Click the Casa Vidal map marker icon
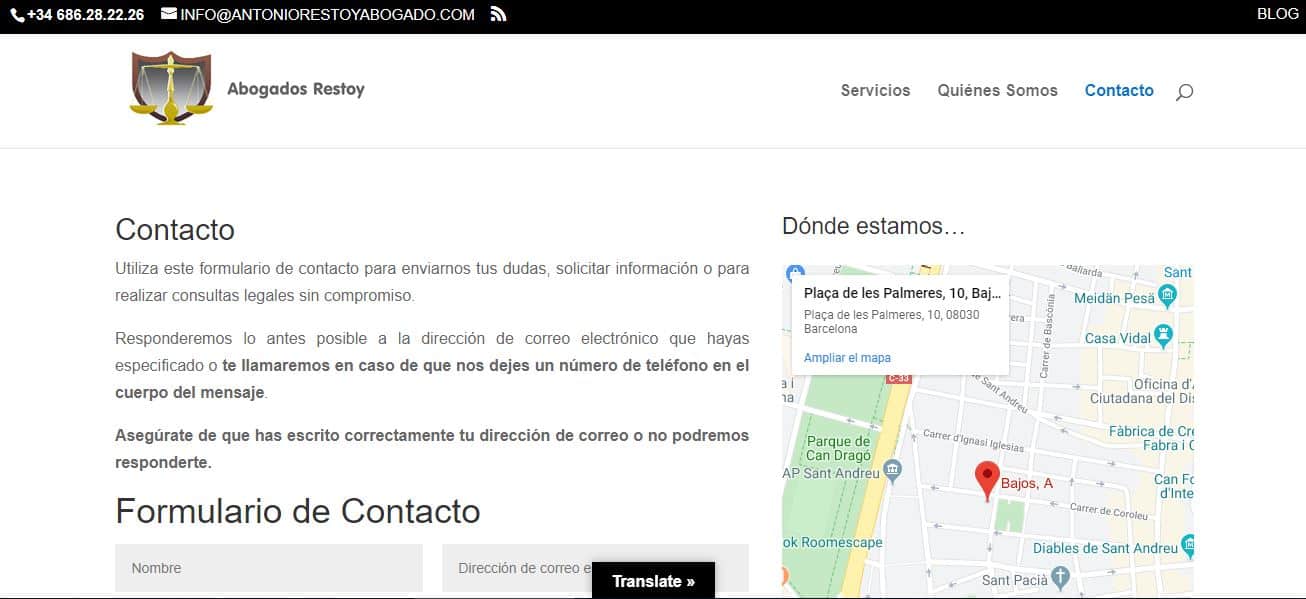The height and width of the screenshot is (599, 1306). pos(1163,336)
